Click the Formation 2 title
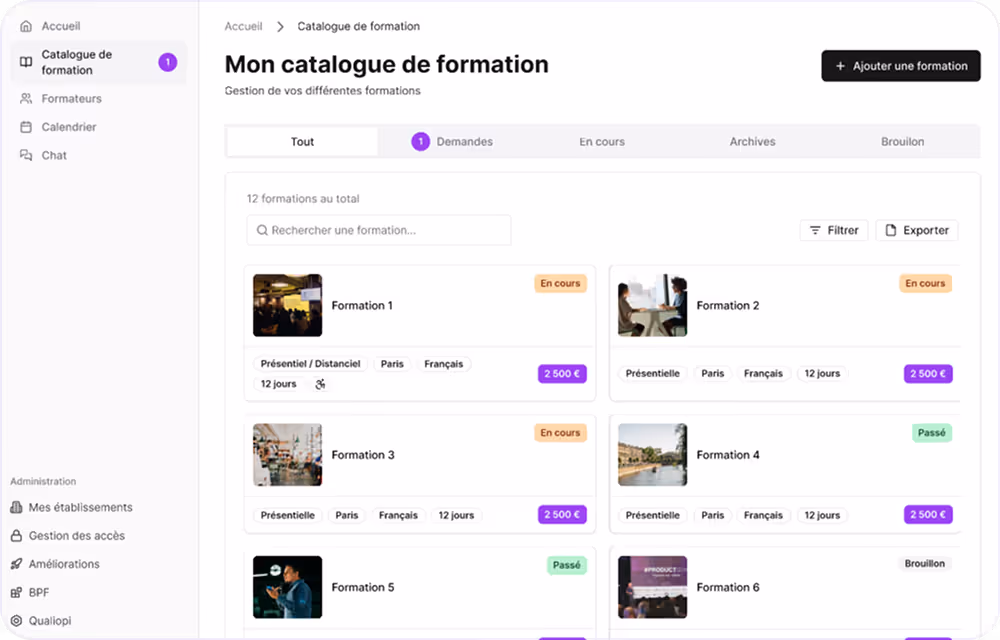 [728, 305]
